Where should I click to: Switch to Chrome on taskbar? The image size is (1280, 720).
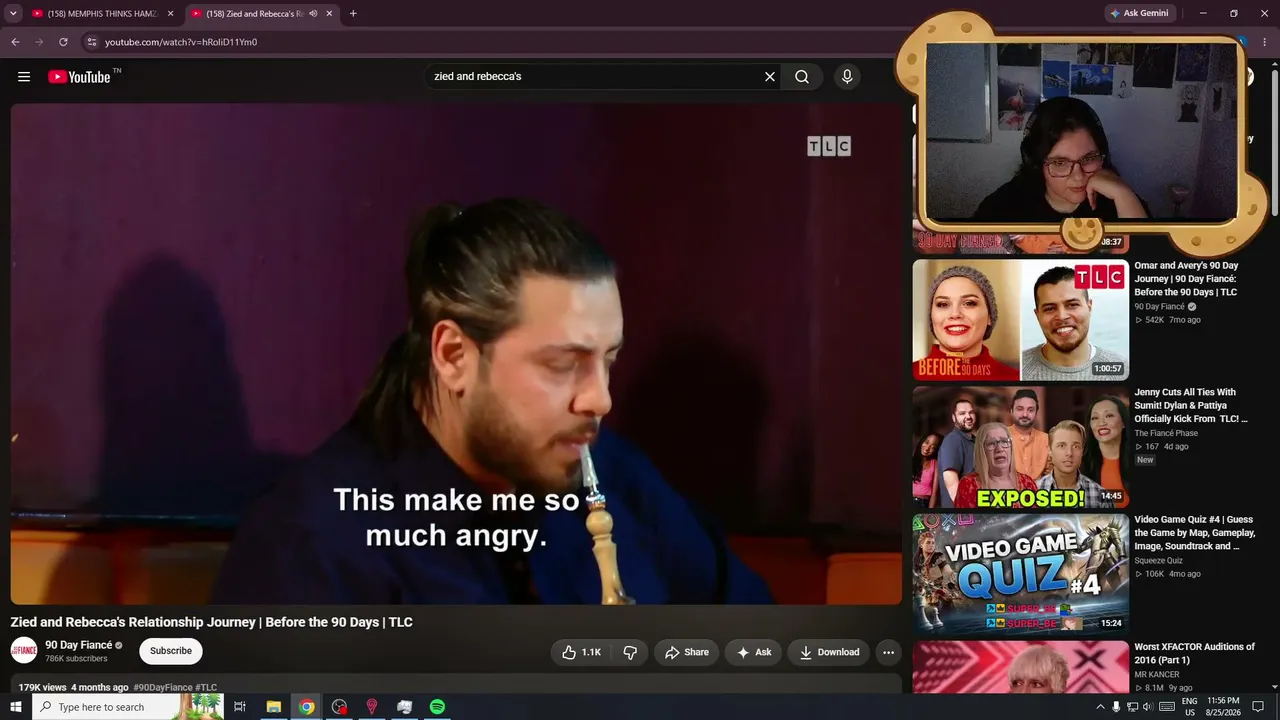click(307, 707)
